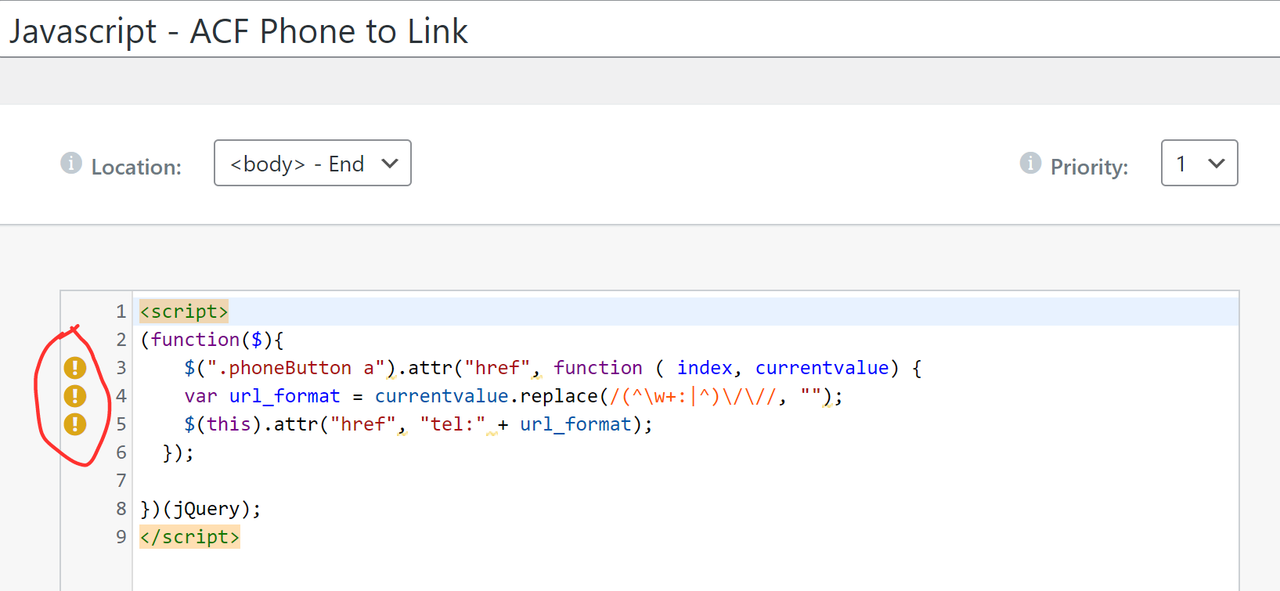Viewport: 1280px width, 591px height.
Task: Click the index parameter on line 3
Action: (705, 367)
